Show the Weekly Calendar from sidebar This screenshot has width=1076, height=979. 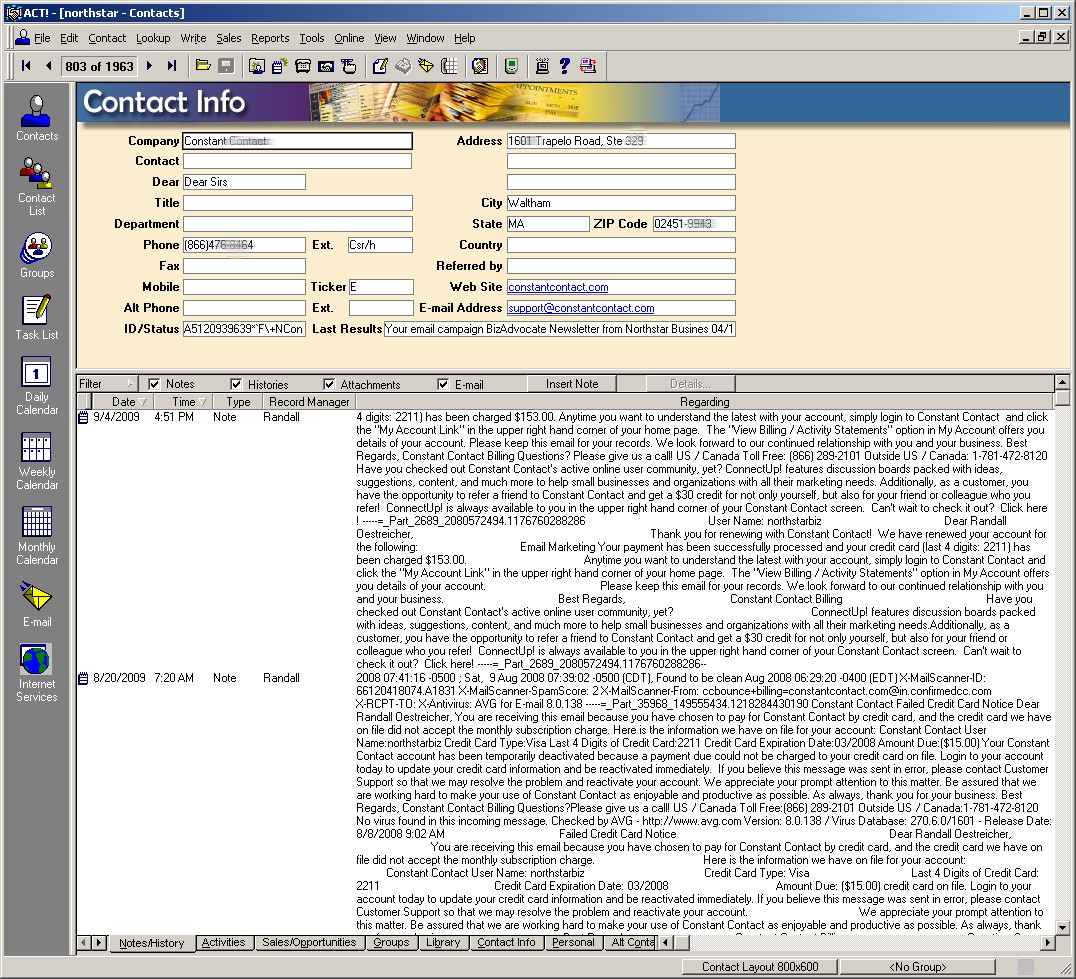[x=37, y=461]
